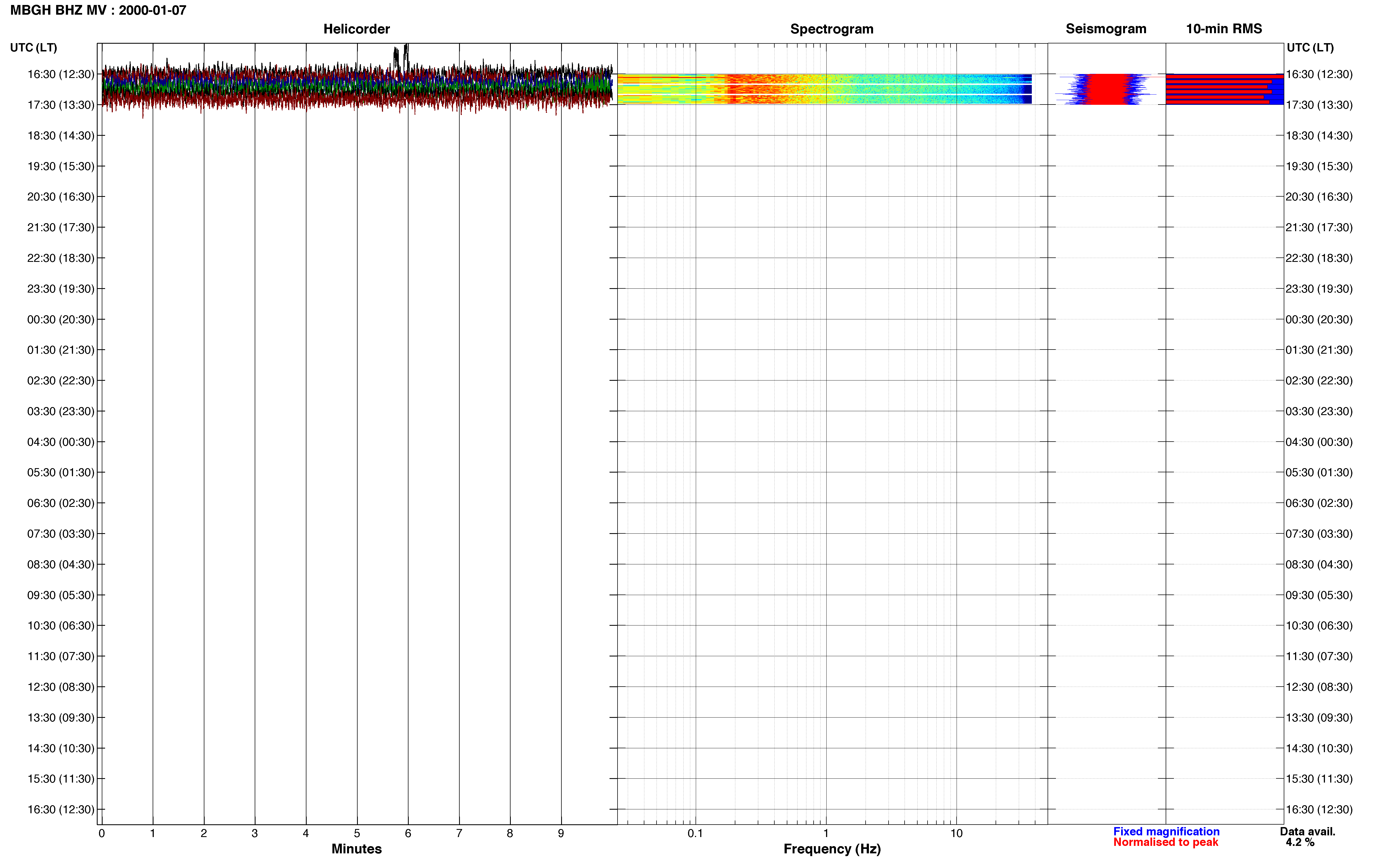Screen dimensions: 1388x868
Task: Click the 12:30 (08:30) label on right axis
Action: 1319,687
